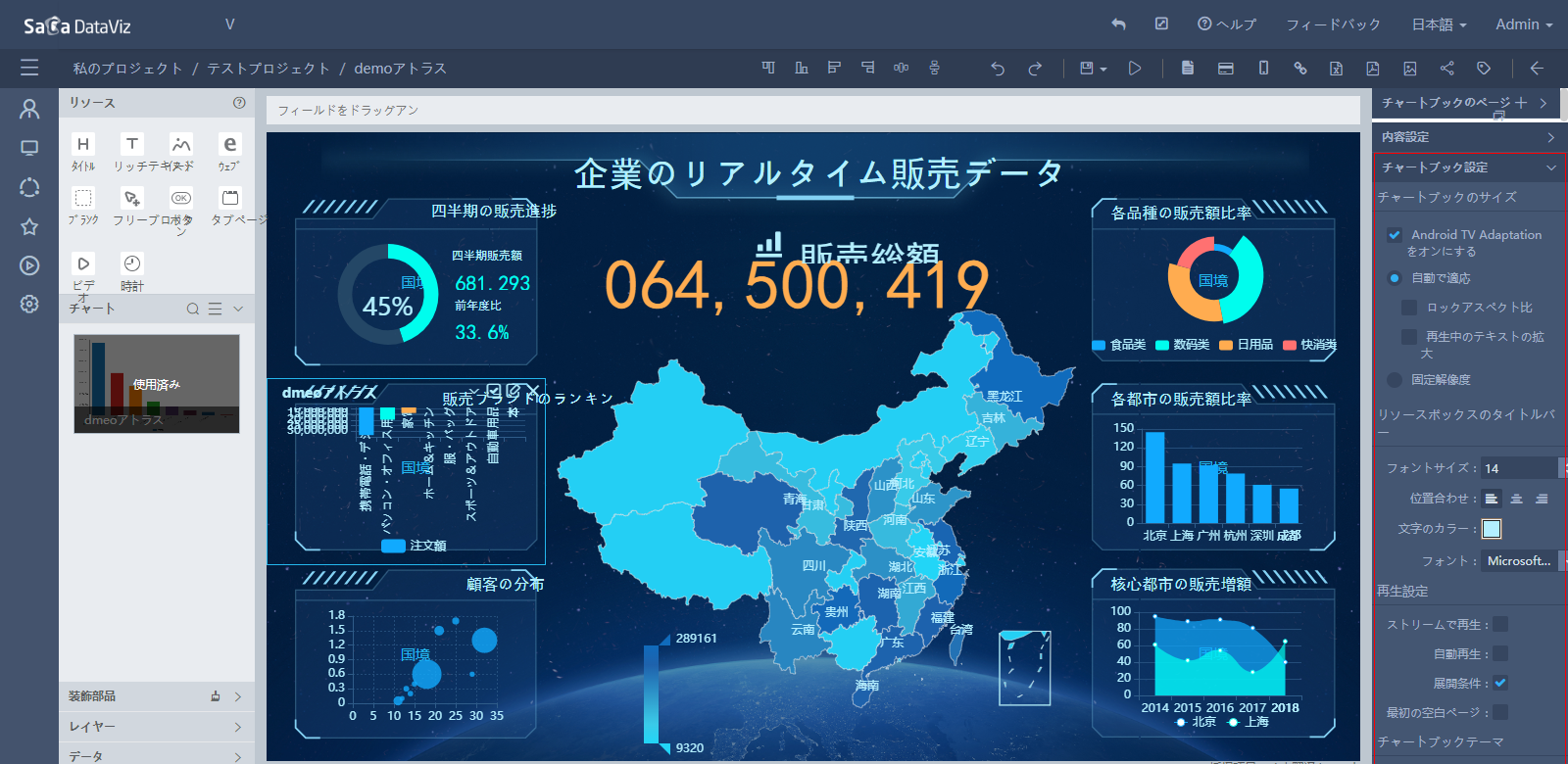This screenshot has height=764, width=1568.
Task: Open the hamburger menu icon
Action: point(29,68)
